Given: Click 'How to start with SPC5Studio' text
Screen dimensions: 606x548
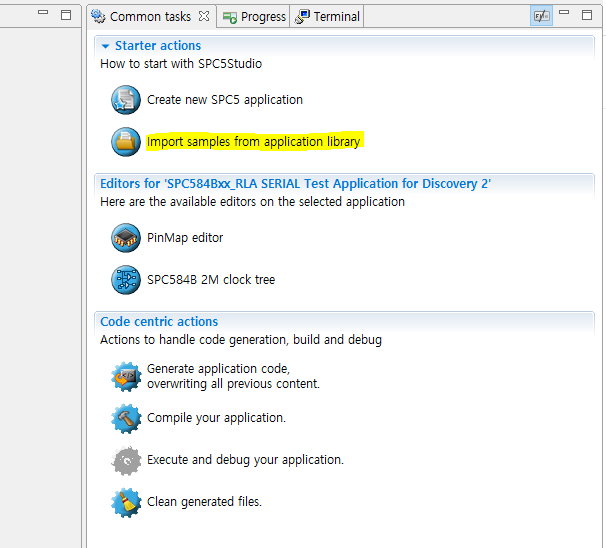Looking at the screenshot, I should [181, 64].
